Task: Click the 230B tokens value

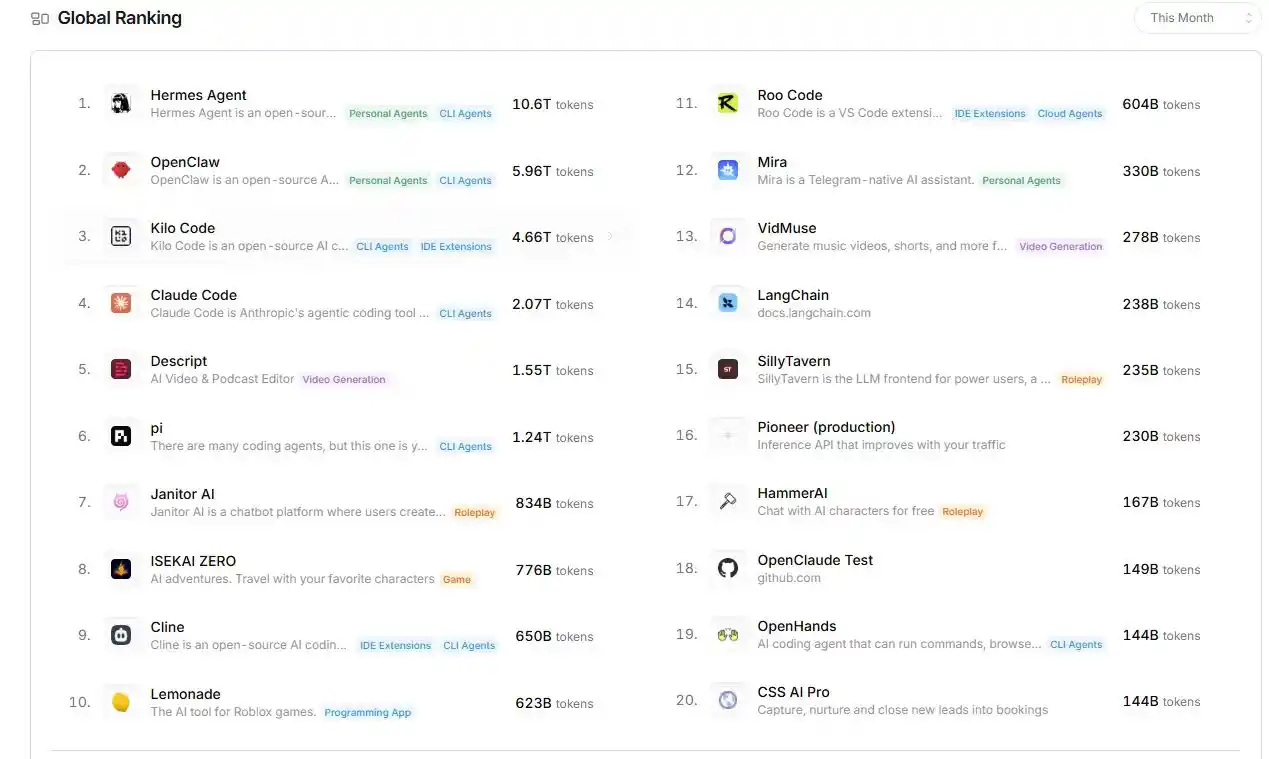Action: pyautogui.click(x=1161, y=436)
